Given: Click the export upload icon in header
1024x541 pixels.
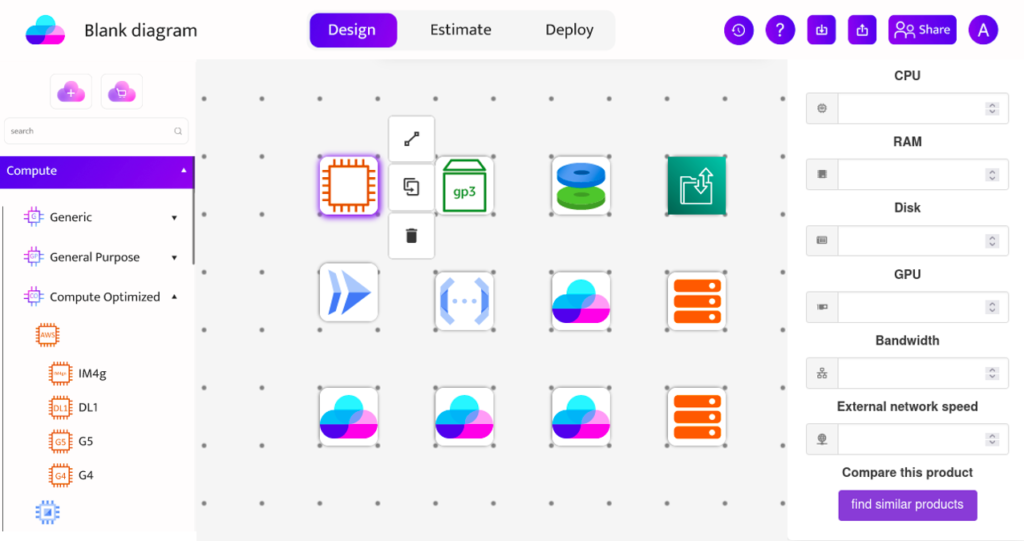Looking at the screenshot, I should coord(862,30).
